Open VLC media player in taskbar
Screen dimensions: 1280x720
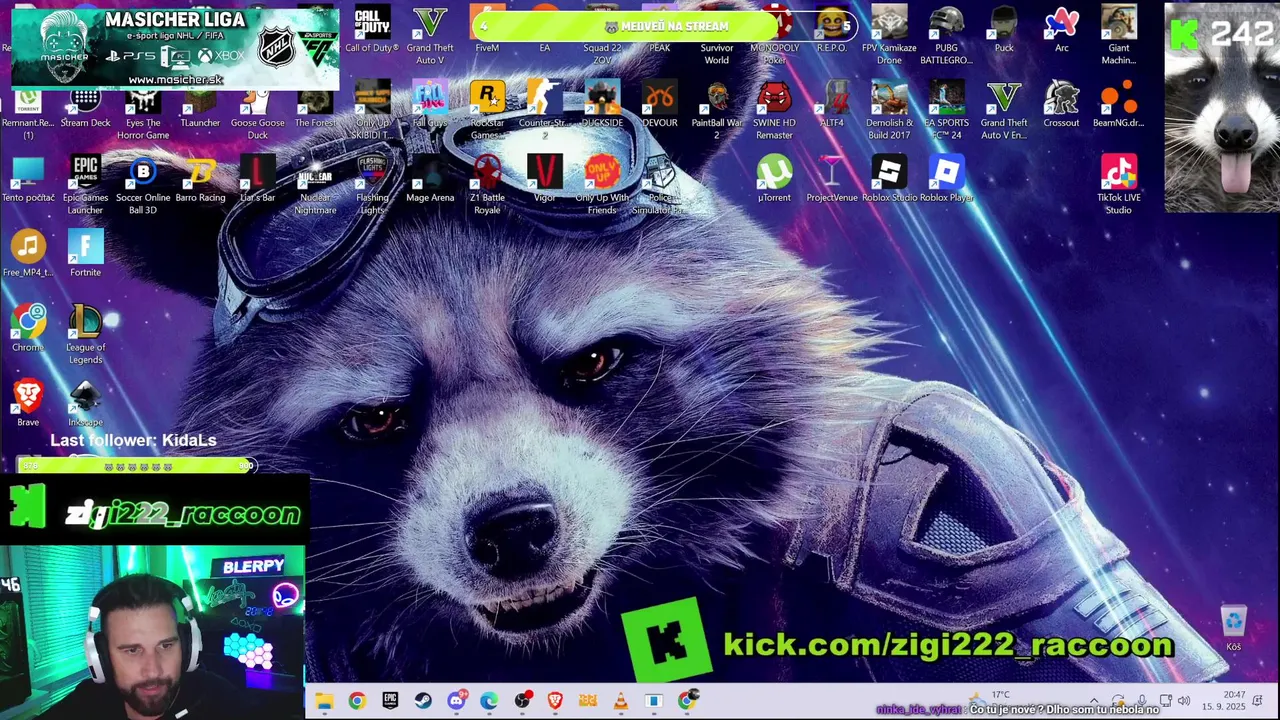point(621,701)
